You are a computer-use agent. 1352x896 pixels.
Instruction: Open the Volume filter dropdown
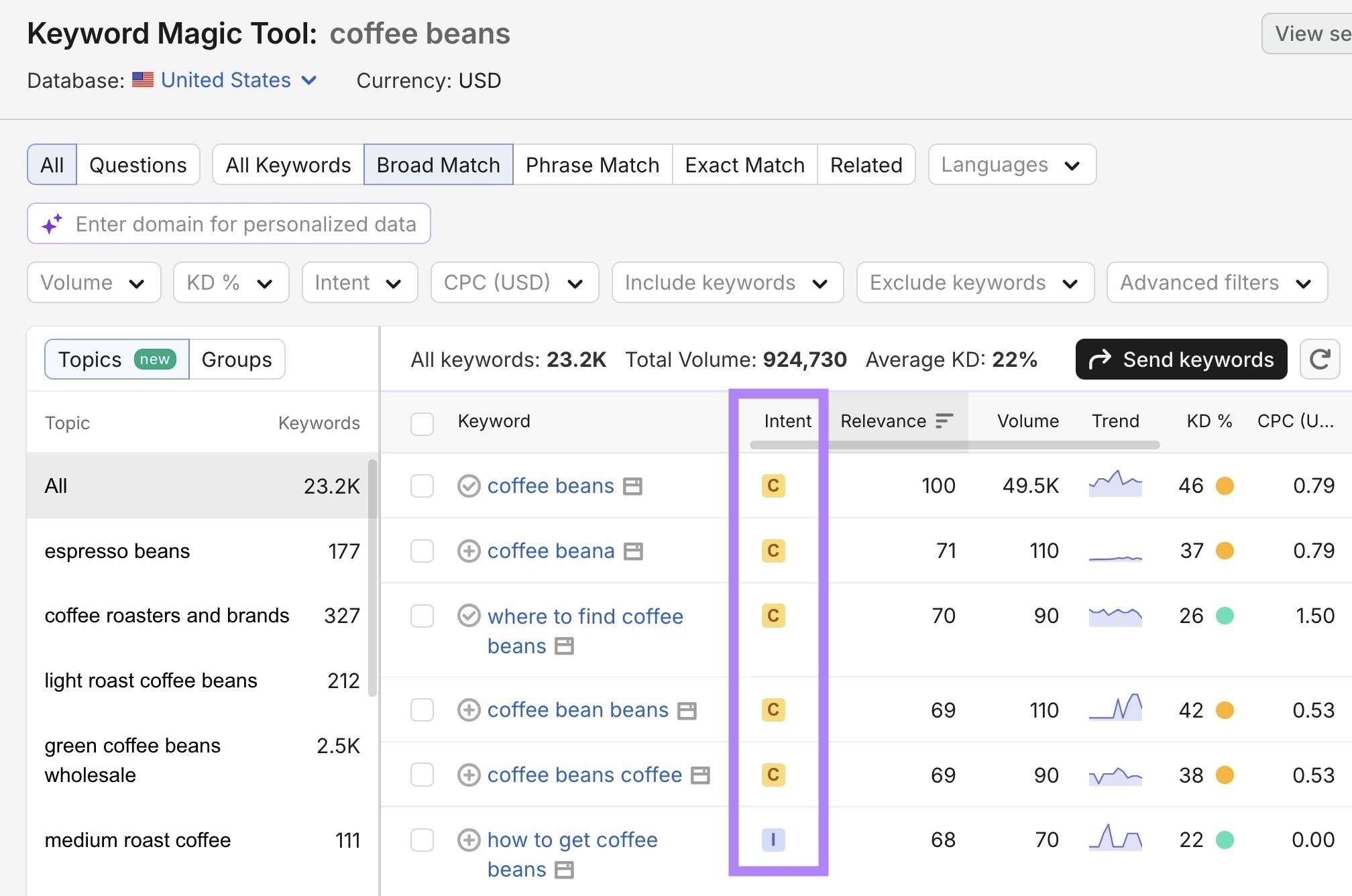click(x=94, y=282)
